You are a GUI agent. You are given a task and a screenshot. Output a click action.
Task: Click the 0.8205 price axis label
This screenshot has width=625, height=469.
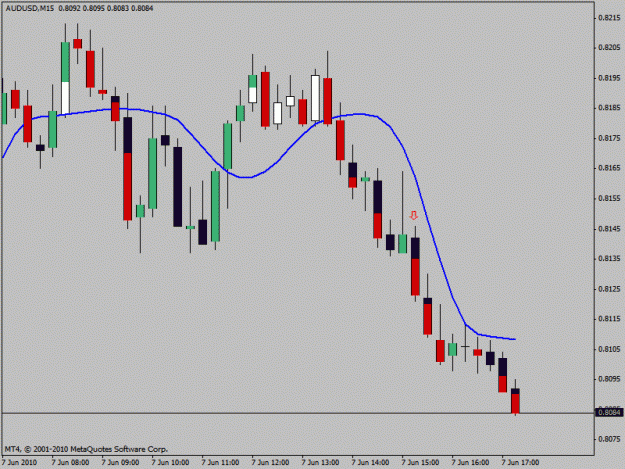[609, 47]
